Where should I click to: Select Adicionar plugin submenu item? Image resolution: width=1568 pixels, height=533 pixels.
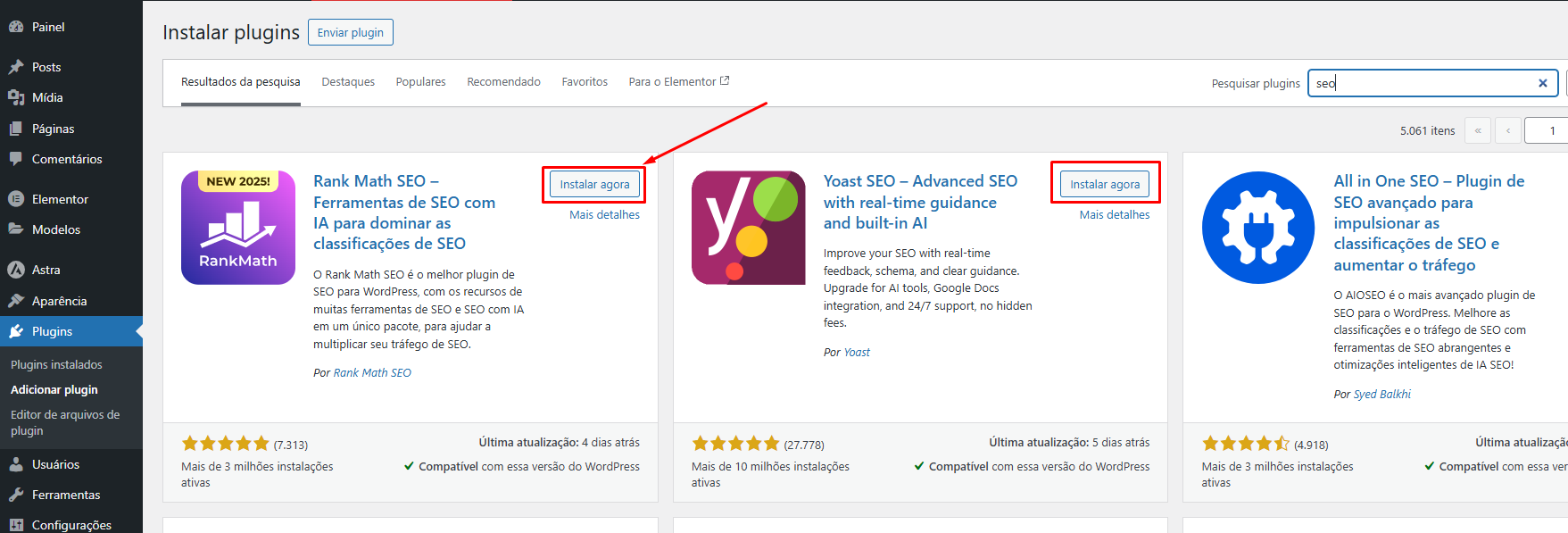(54, 389)
